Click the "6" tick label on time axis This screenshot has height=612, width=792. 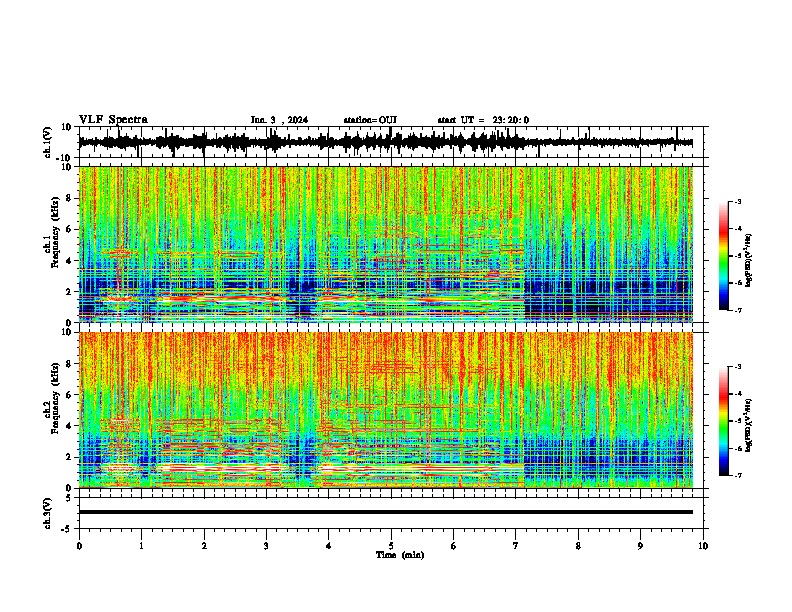pos(454,546)
